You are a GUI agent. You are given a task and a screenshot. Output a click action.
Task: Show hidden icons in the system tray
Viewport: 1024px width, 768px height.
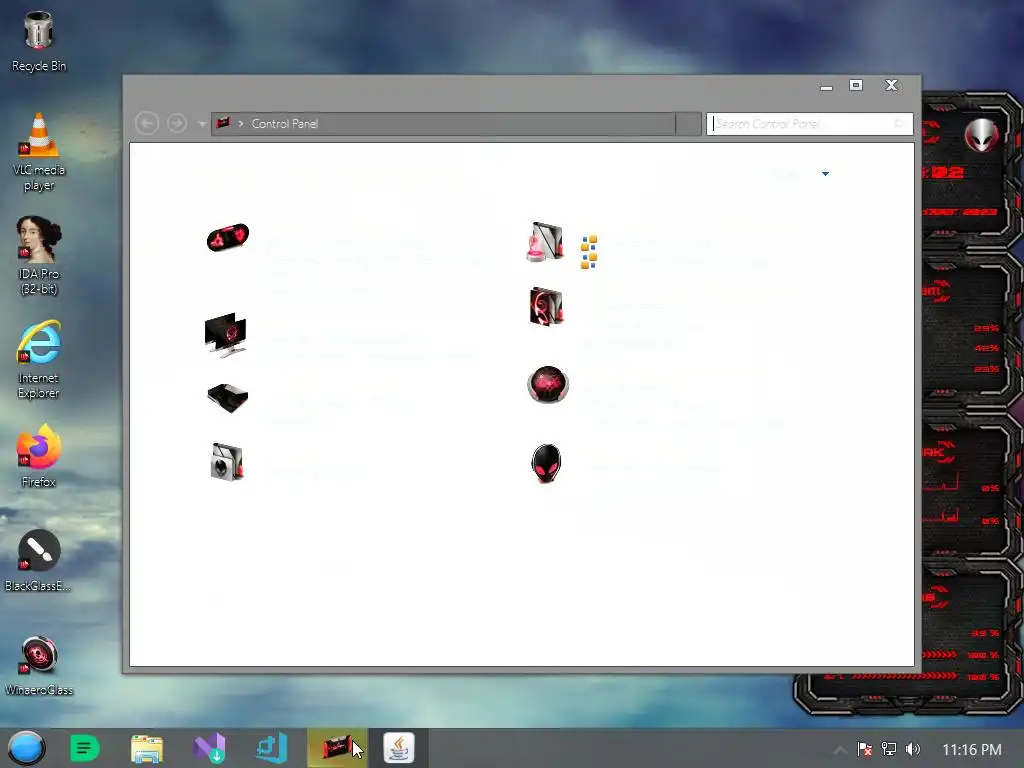pos(840,750)
